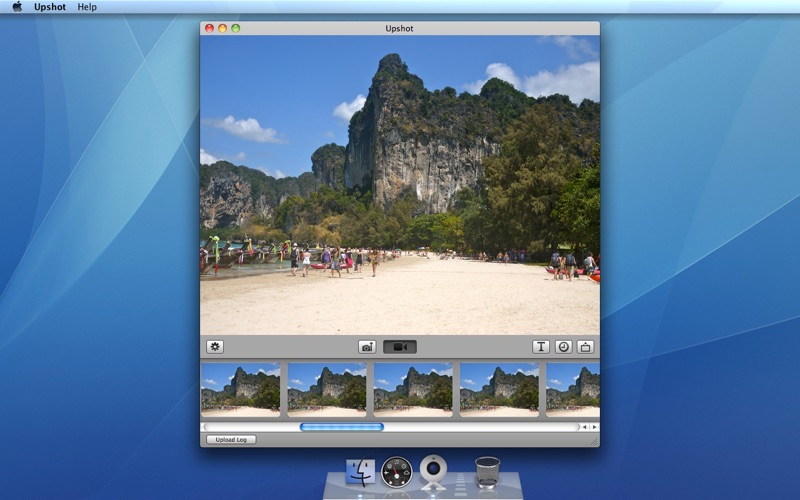Open the gear settings button
Viewport: 800px width, 500px height.
pyautogui.click(x=215, y=346)
